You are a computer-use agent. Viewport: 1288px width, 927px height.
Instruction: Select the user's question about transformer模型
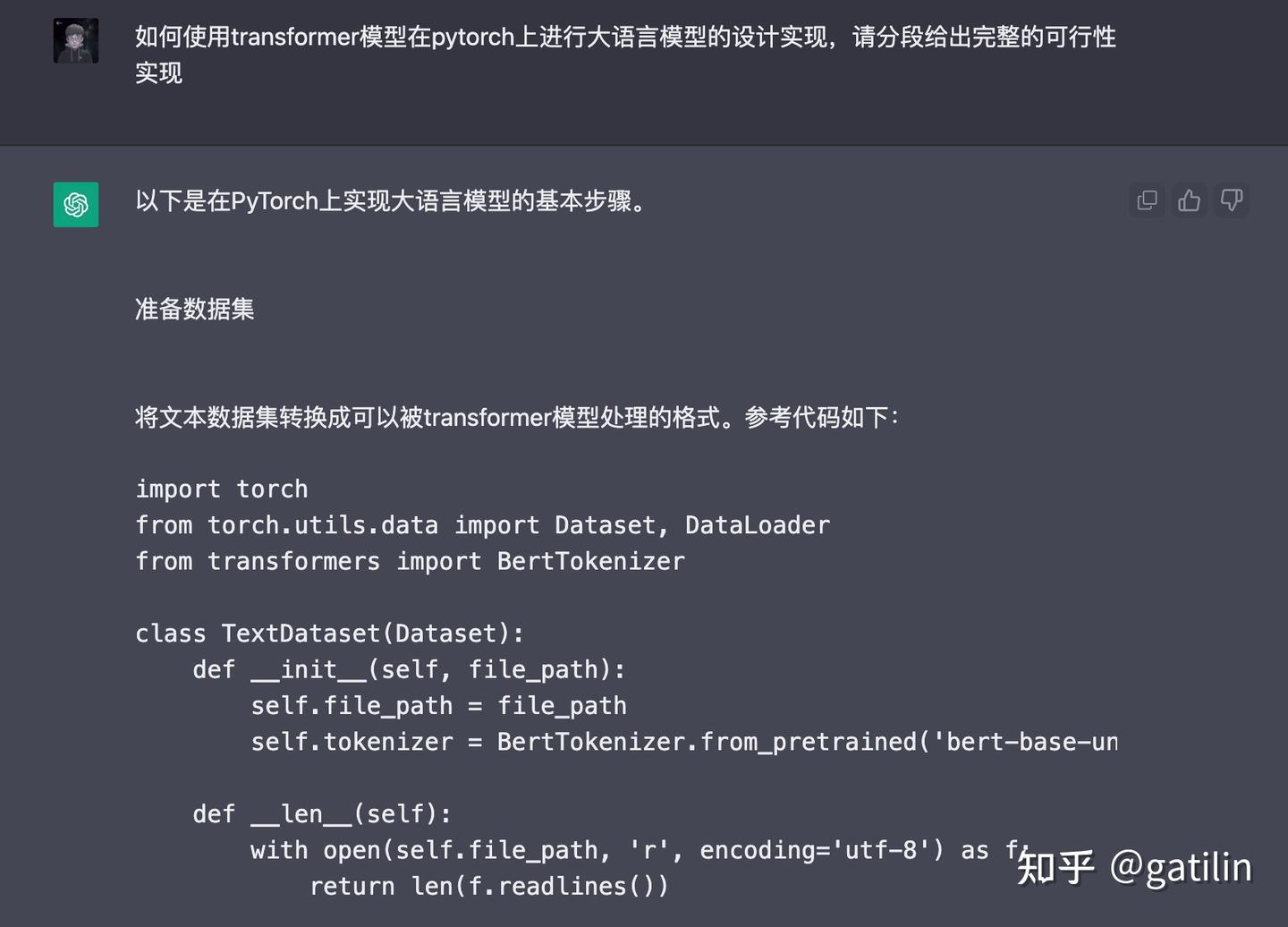click(625, 38)
